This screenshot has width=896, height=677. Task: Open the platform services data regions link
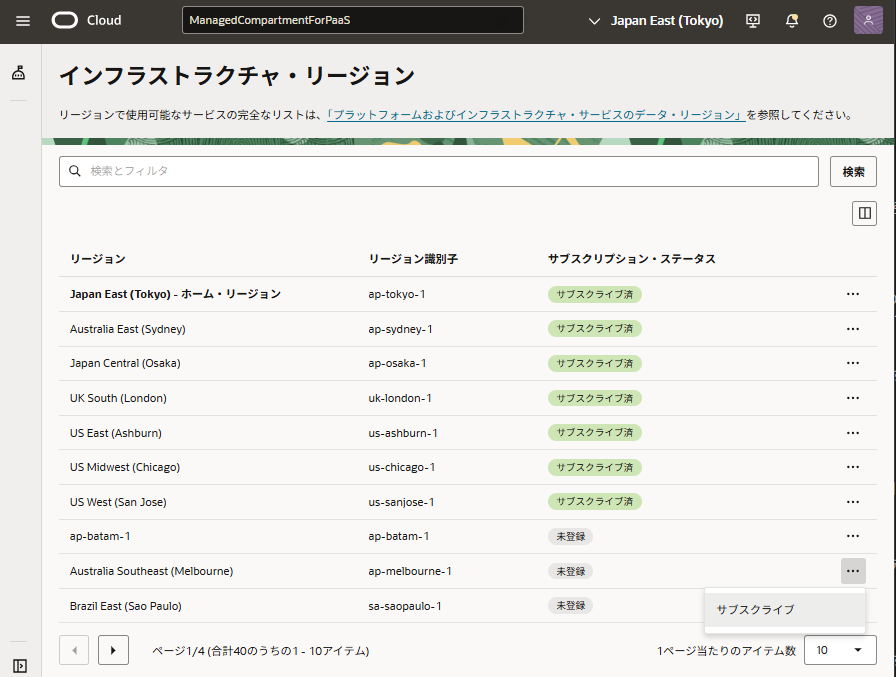[x=535, y=115]
